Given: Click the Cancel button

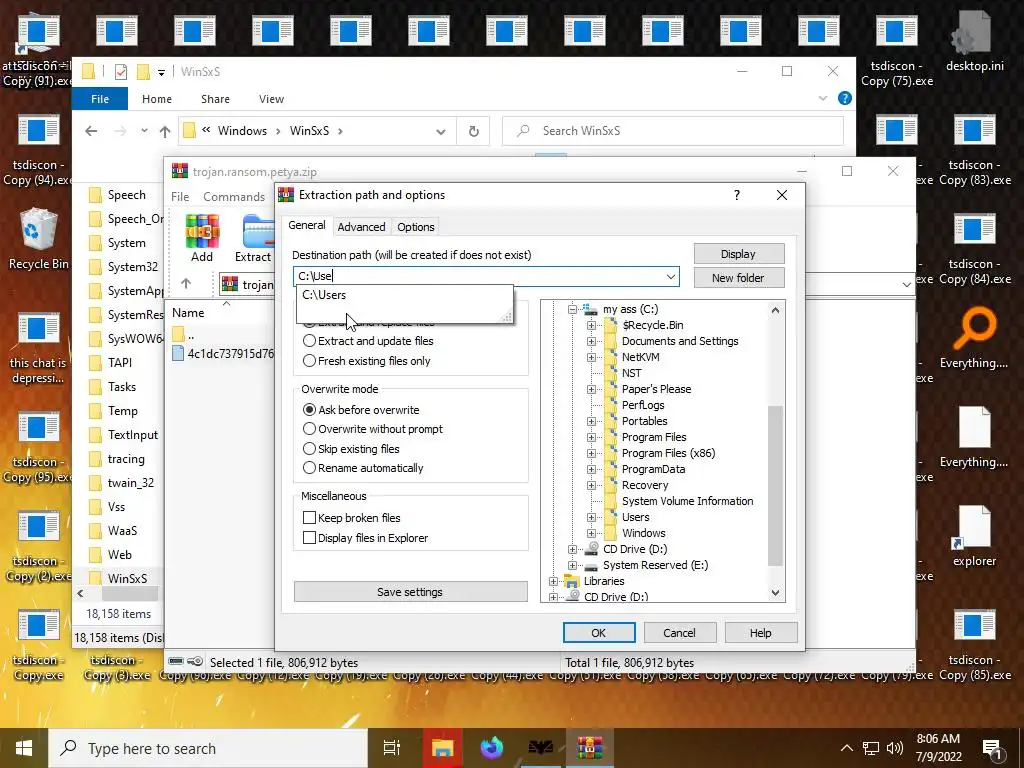Looking at the screenshot, I should 679,633.
